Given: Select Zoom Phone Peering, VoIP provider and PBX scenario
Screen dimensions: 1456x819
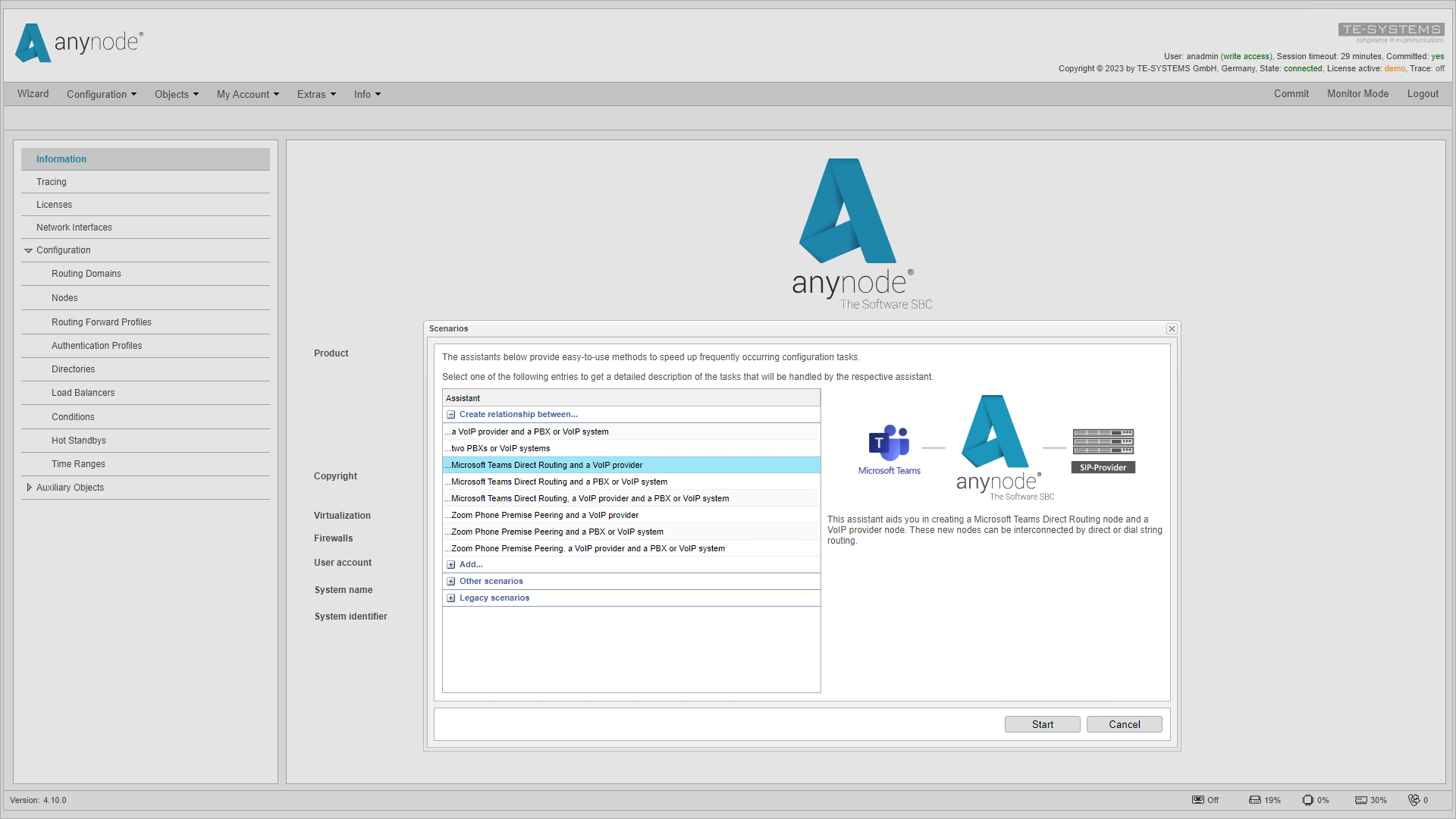Looking at the screenshot, I should [631, 548].
